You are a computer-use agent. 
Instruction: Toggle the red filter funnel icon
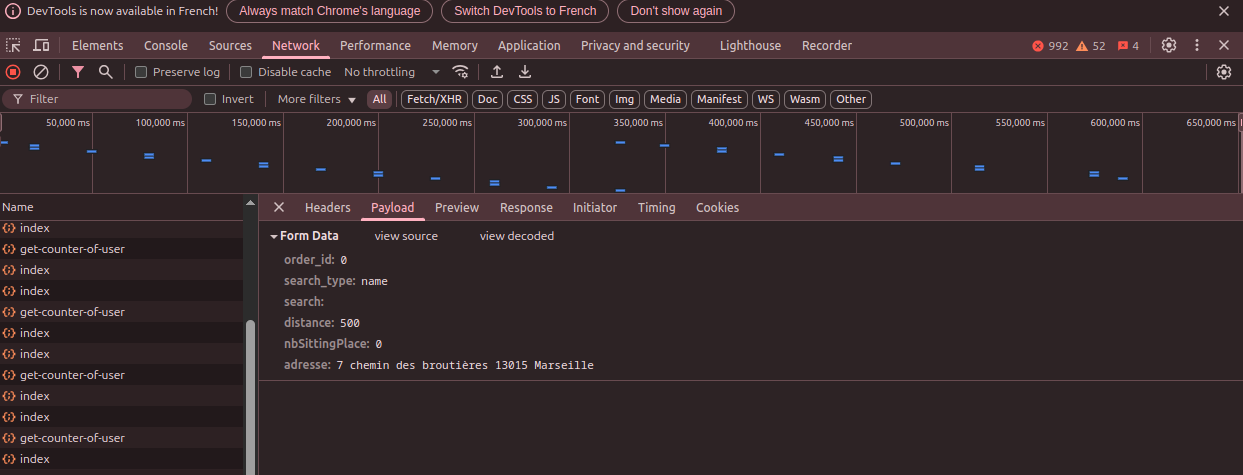(78, 72)
